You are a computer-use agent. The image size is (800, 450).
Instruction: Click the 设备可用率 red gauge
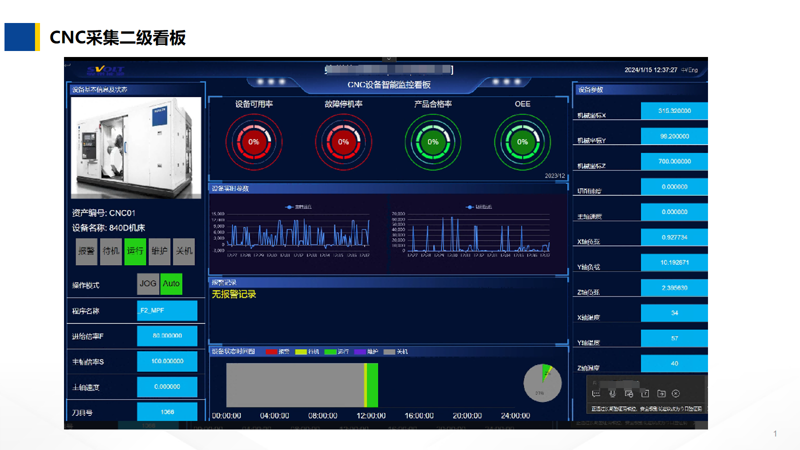click(x=254, y=141)
